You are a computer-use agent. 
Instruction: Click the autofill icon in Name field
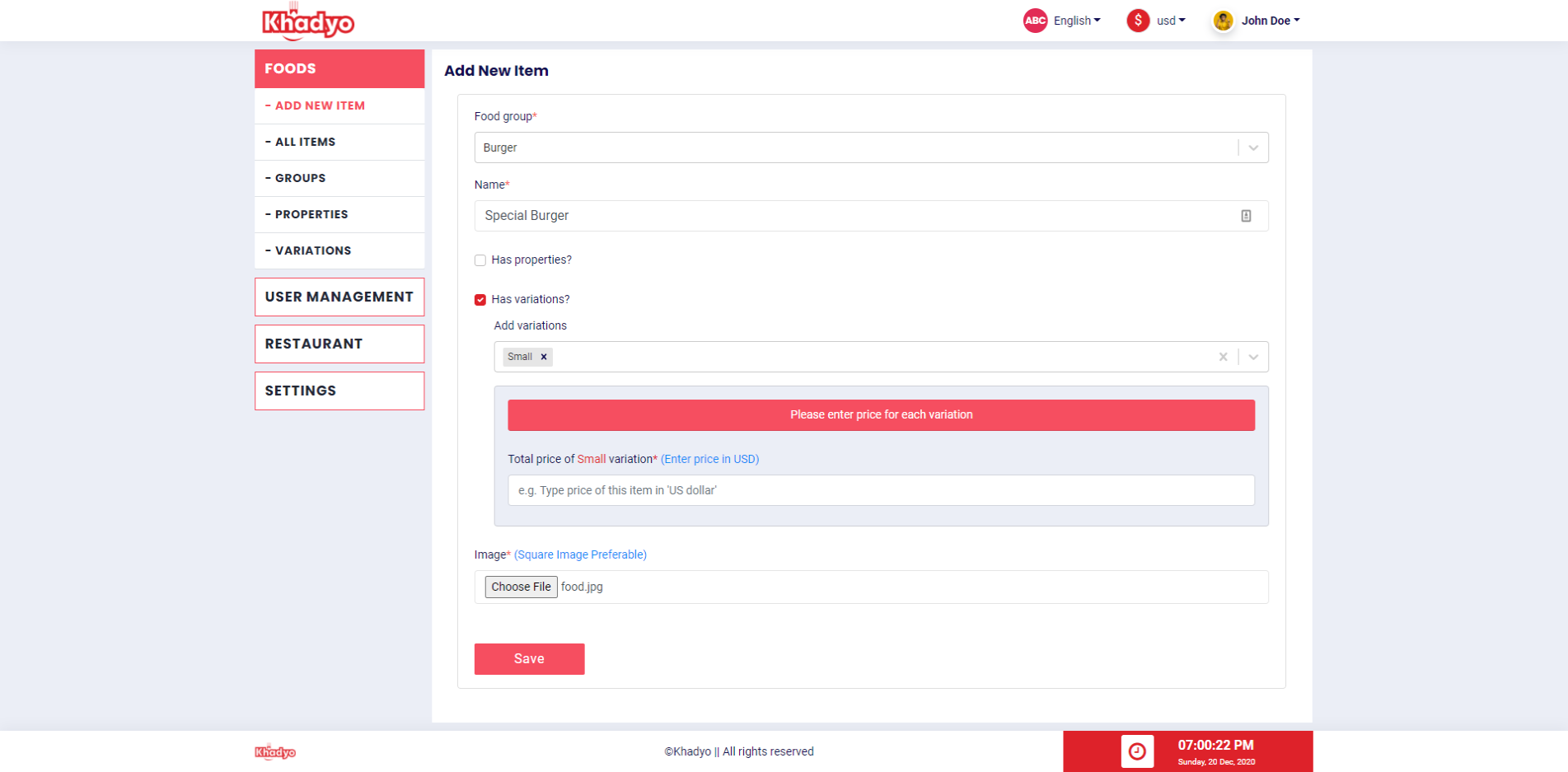tap(1246, 216)
